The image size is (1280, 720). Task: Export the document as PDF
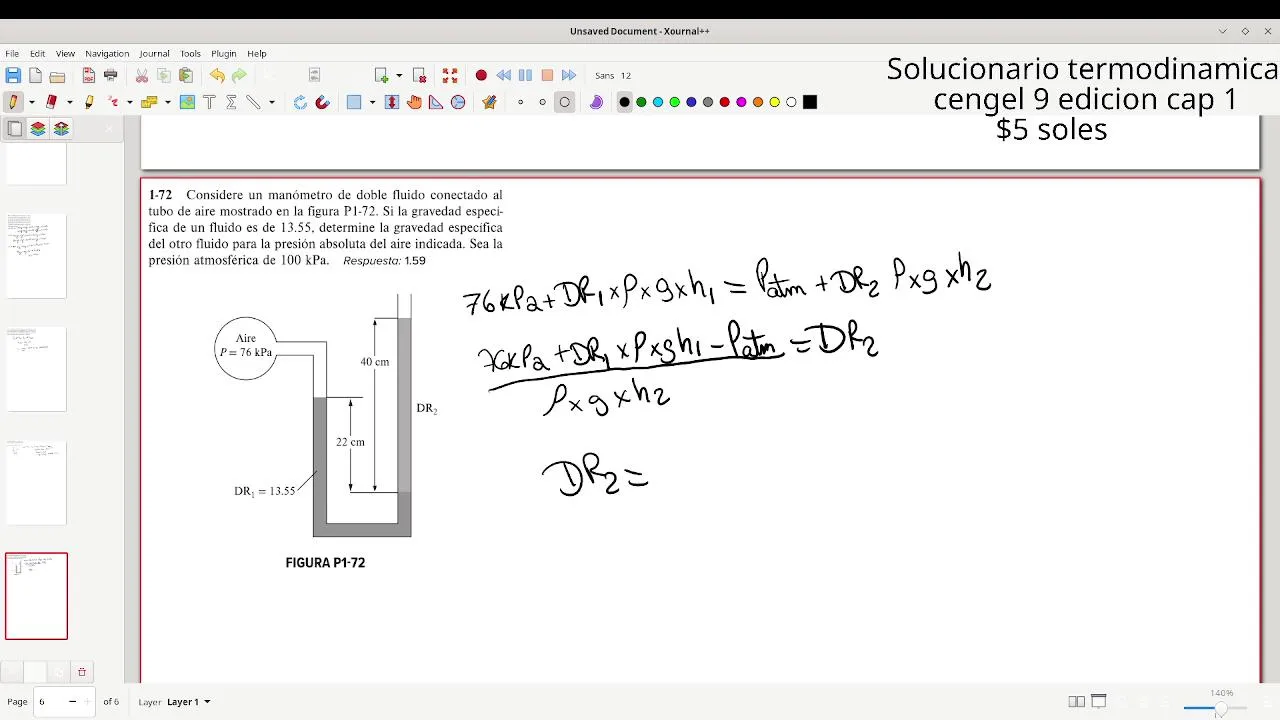tap(89, 75)
